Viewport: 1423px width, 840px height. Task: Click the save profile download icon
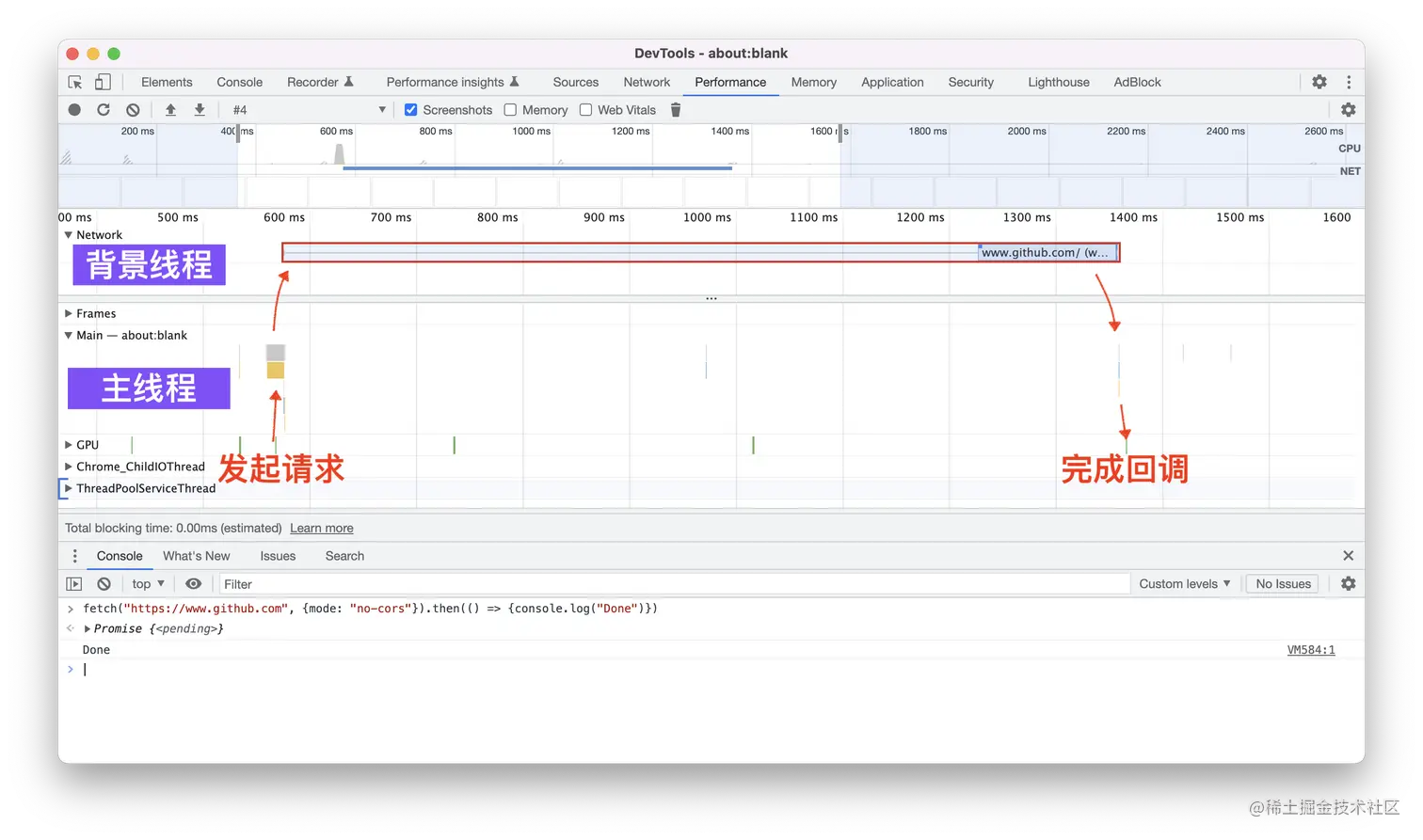coord(200,110)
